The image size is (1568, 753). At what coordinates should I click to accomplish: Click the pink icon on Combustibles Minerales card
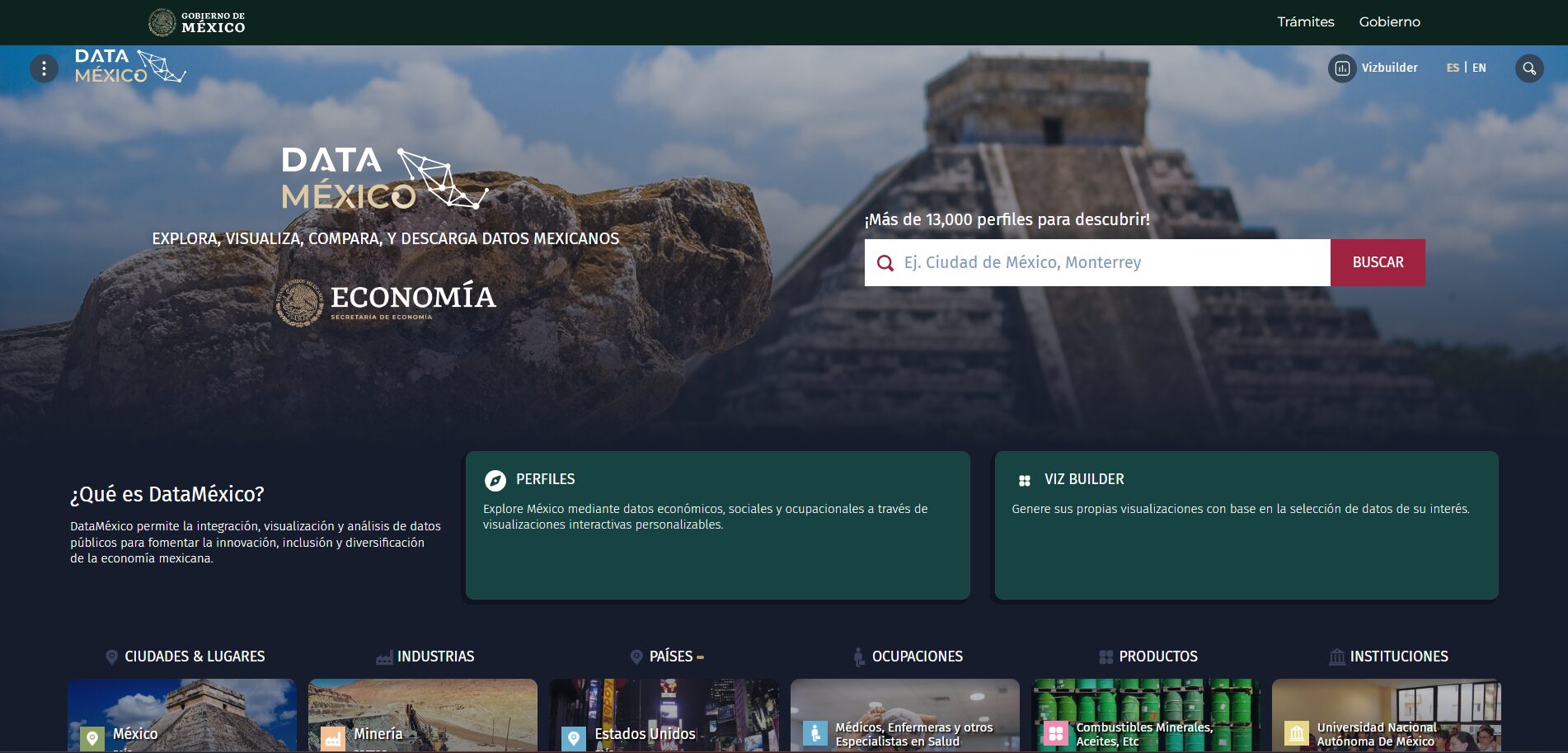tap(1055, 733)
